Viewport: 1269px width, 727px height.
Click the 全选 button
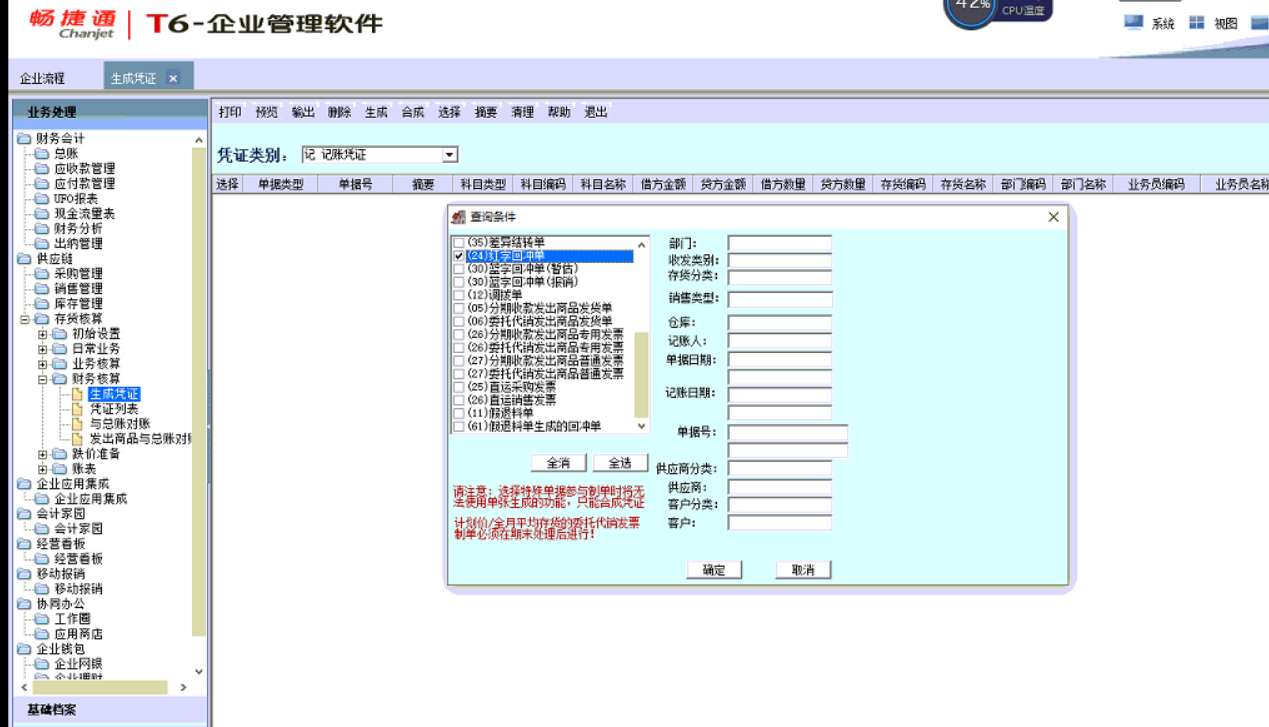[x=620, y=463]
